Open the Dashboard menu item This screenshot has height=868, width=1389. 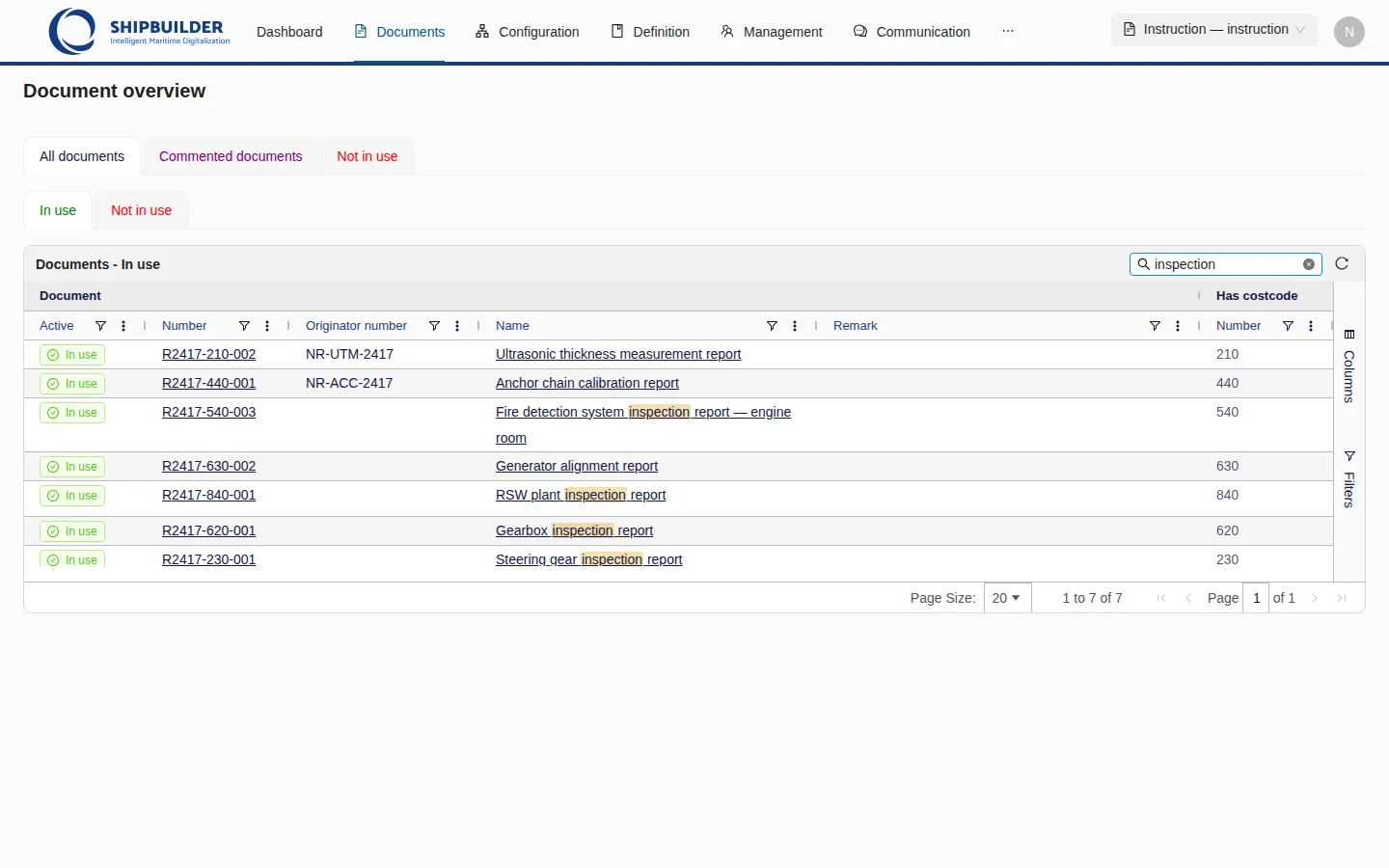289,32
